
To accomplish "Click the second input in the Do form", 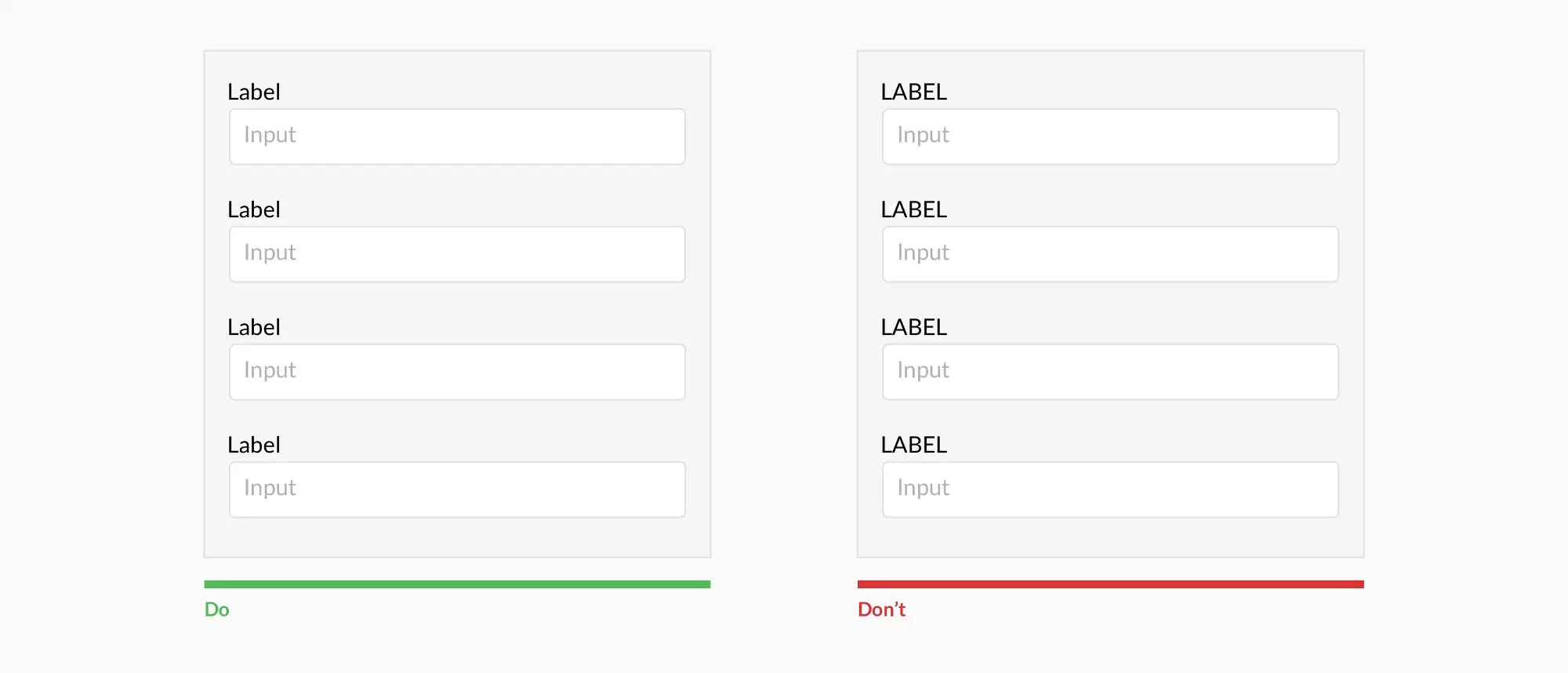I will point(457,254).
